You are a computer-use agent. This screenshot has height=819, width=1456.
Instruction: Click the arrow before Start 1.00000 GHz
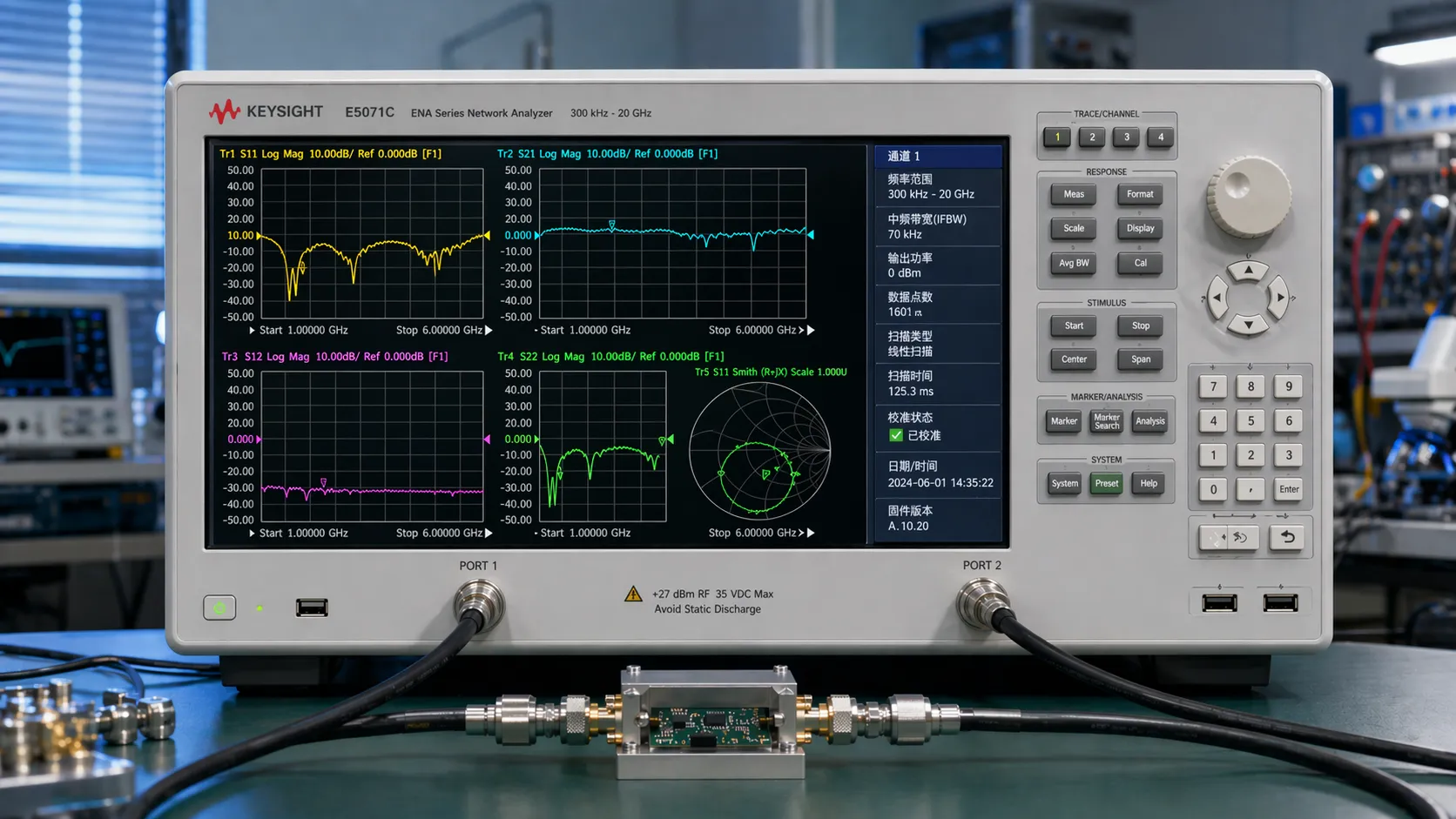click(252, 330)
